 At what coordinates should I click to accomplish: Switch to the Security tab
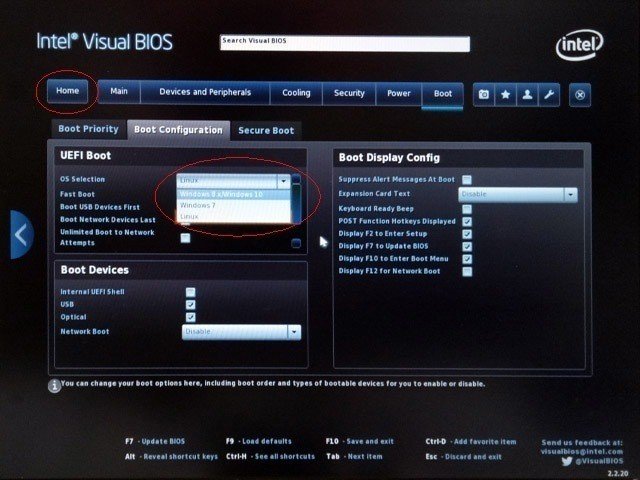tap(349, 93)
